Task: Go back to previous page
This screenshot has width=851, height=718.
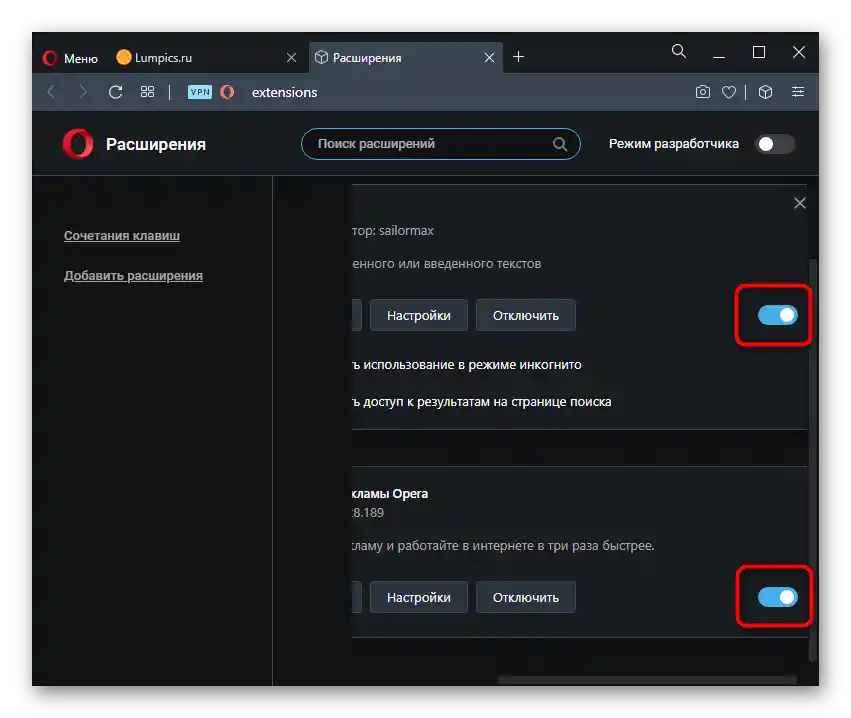Action: click(52, 92)
